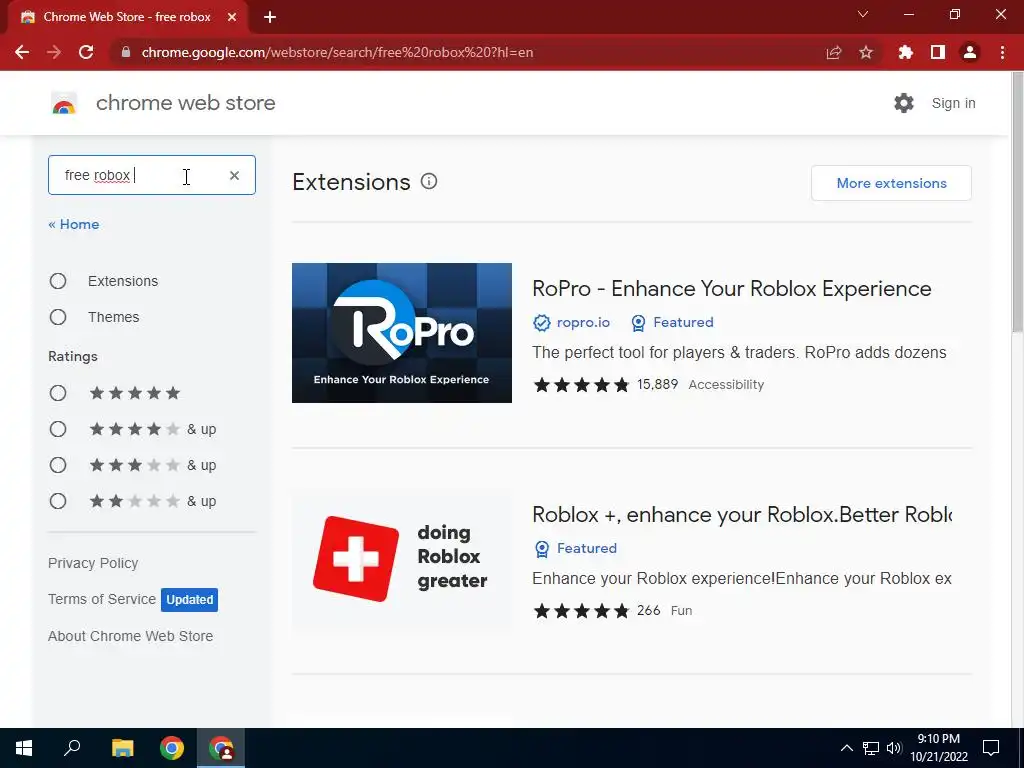
Task: Click the Updated badge beside Terms
Action: tap(189, 600)
